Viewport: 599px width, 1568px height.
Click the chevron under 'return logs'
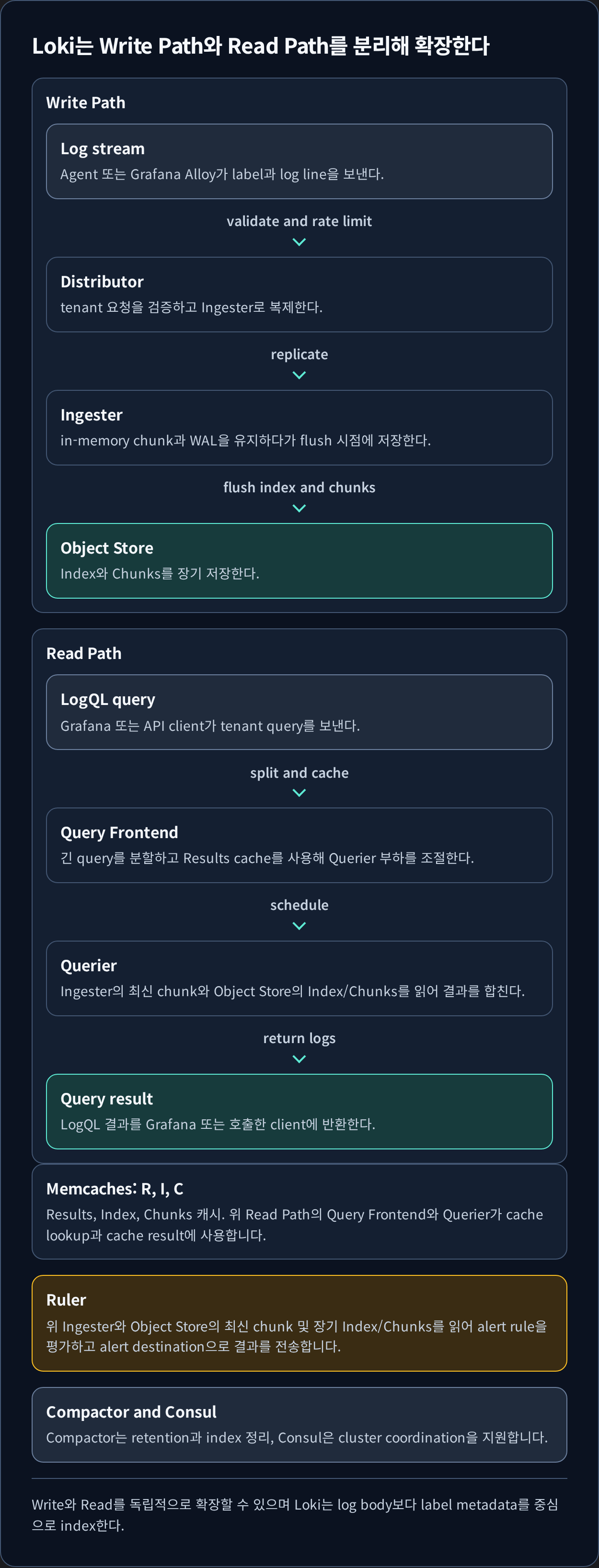coord(299,1059)
